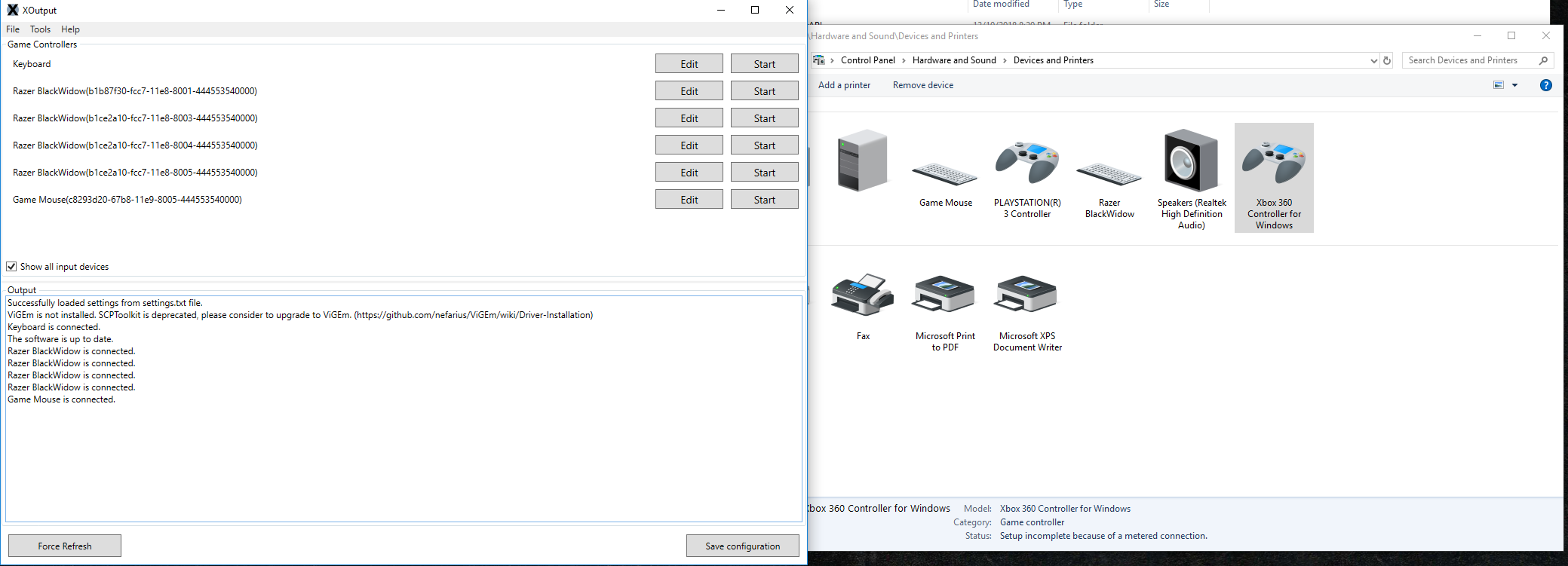Edit Razer BlackWidow ending in 8005
This screenshot has width=1568, height=566.
[x=689, y=173]
